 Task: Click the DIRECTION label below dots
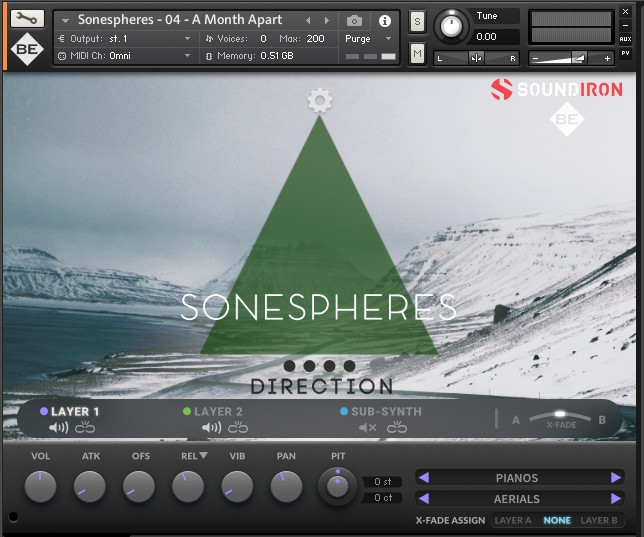(x=322, y=386)
